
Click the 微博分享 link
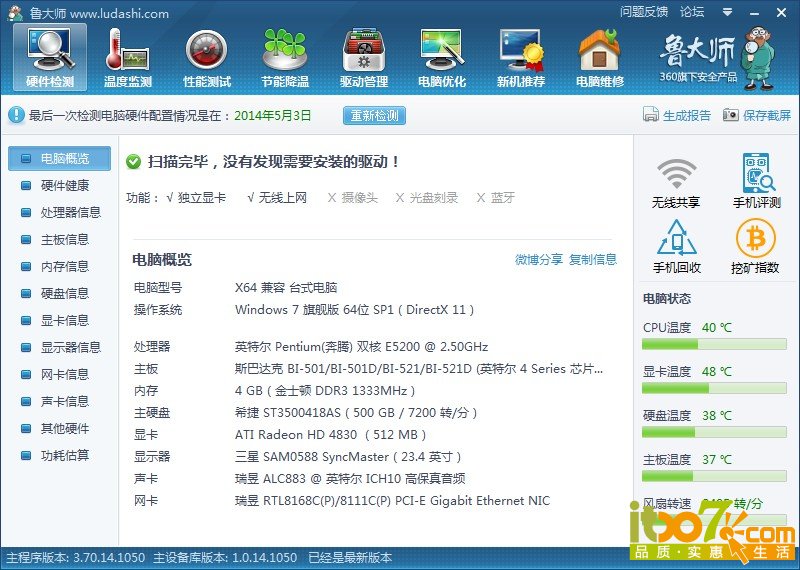pos(539,260)
